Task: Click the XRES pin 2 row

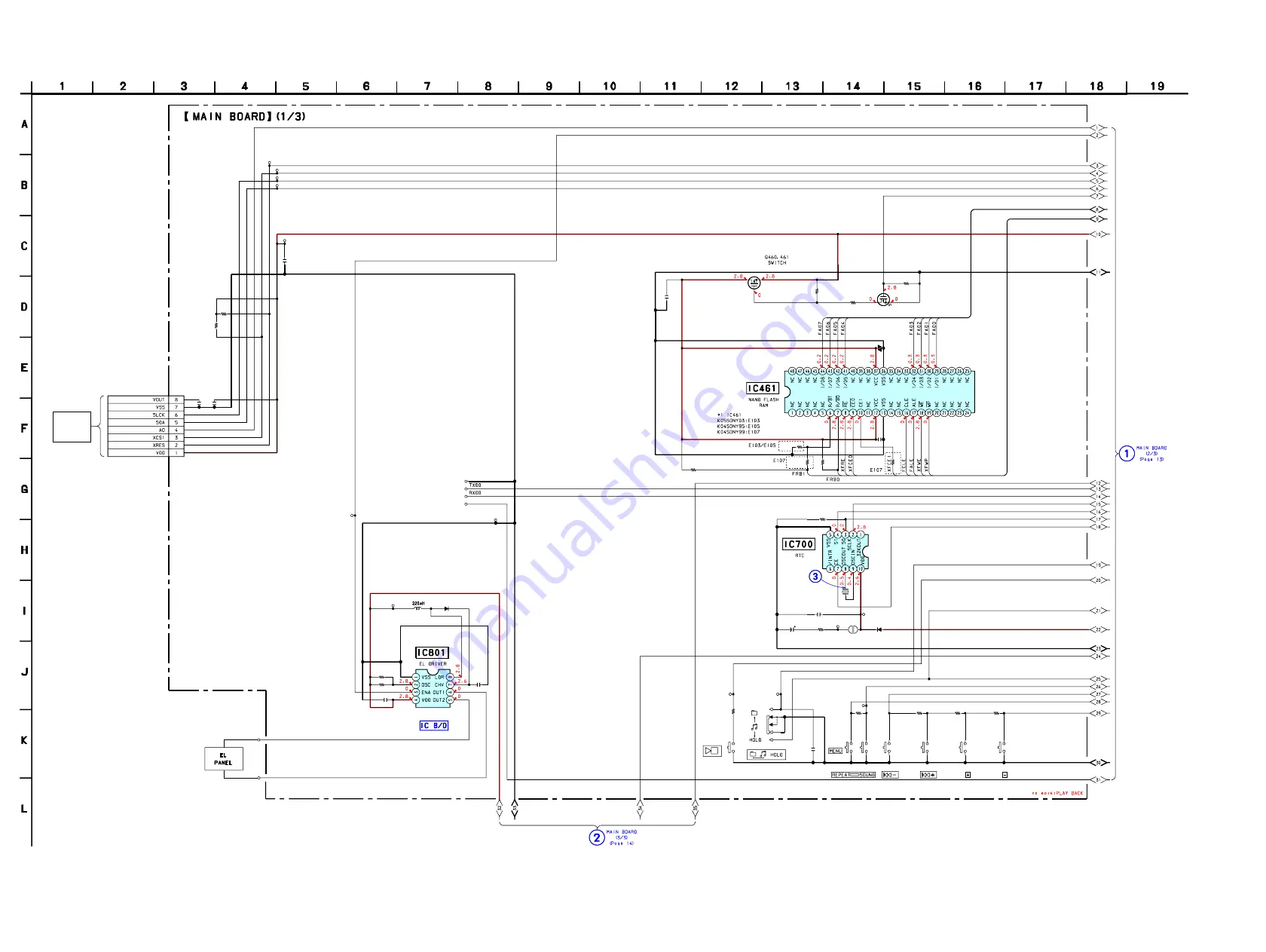Action: (x=146, y=445)
